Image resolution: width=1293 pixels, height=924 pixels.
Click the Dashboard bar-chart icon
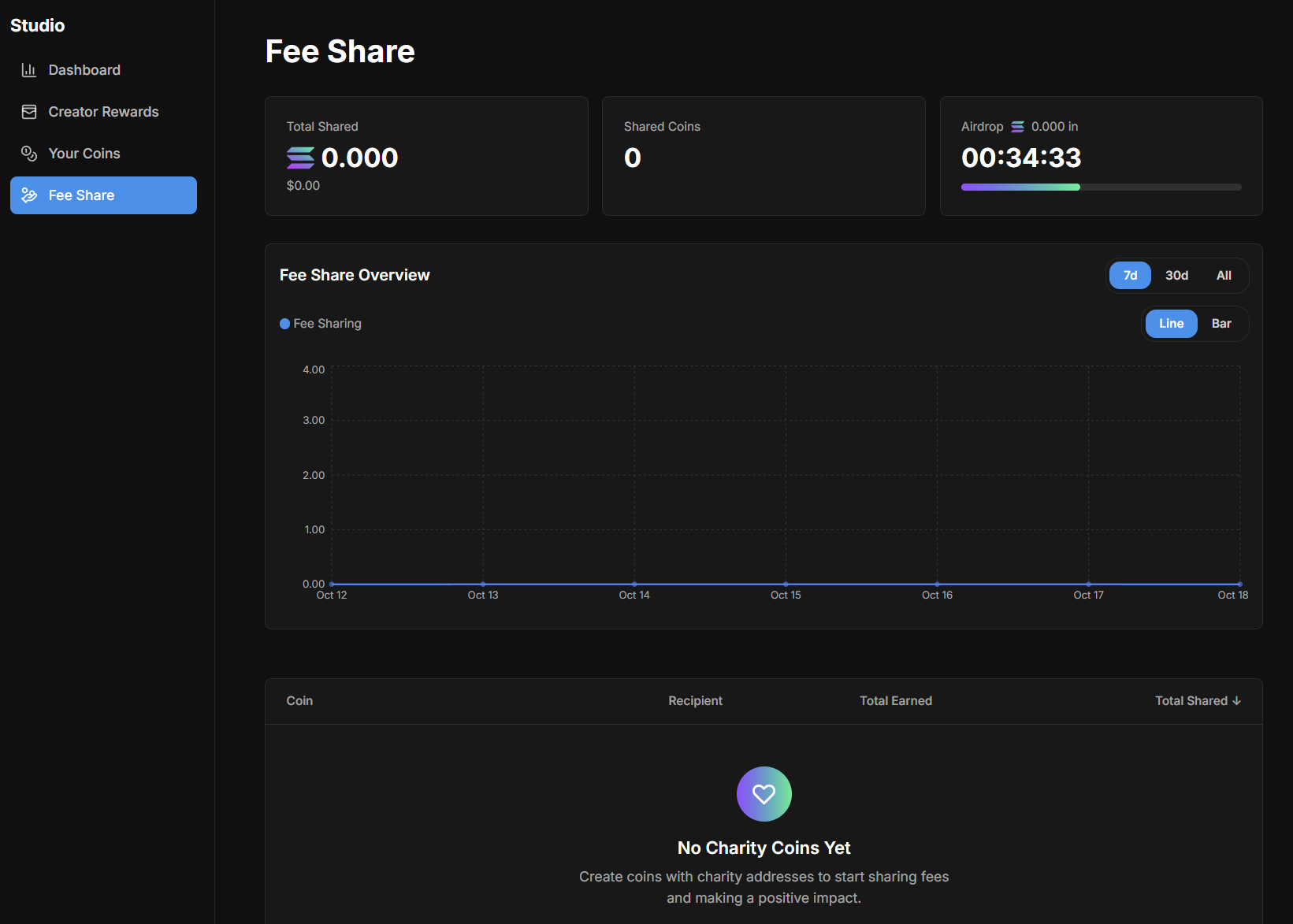point(29,69)
